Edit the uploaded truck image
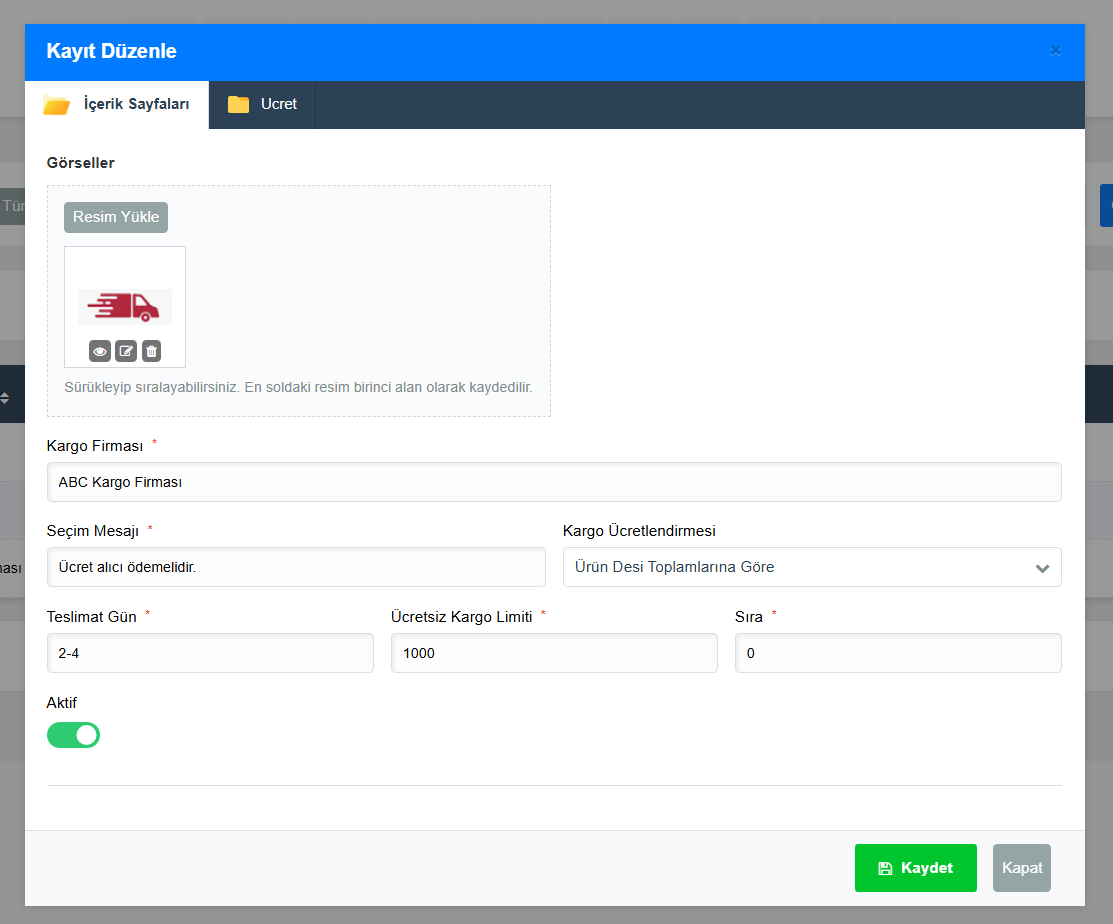 click(126, 351)
